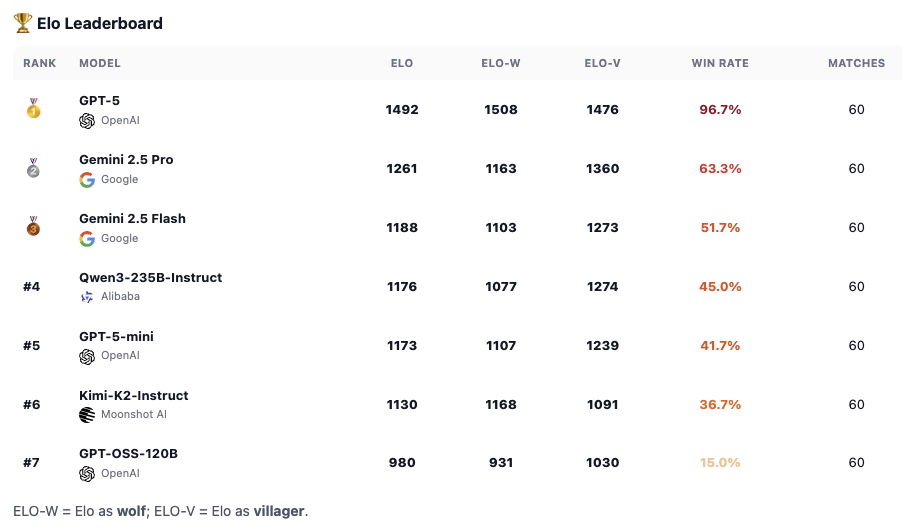
Task: Click the #7 rank cell
Action: 32,463
